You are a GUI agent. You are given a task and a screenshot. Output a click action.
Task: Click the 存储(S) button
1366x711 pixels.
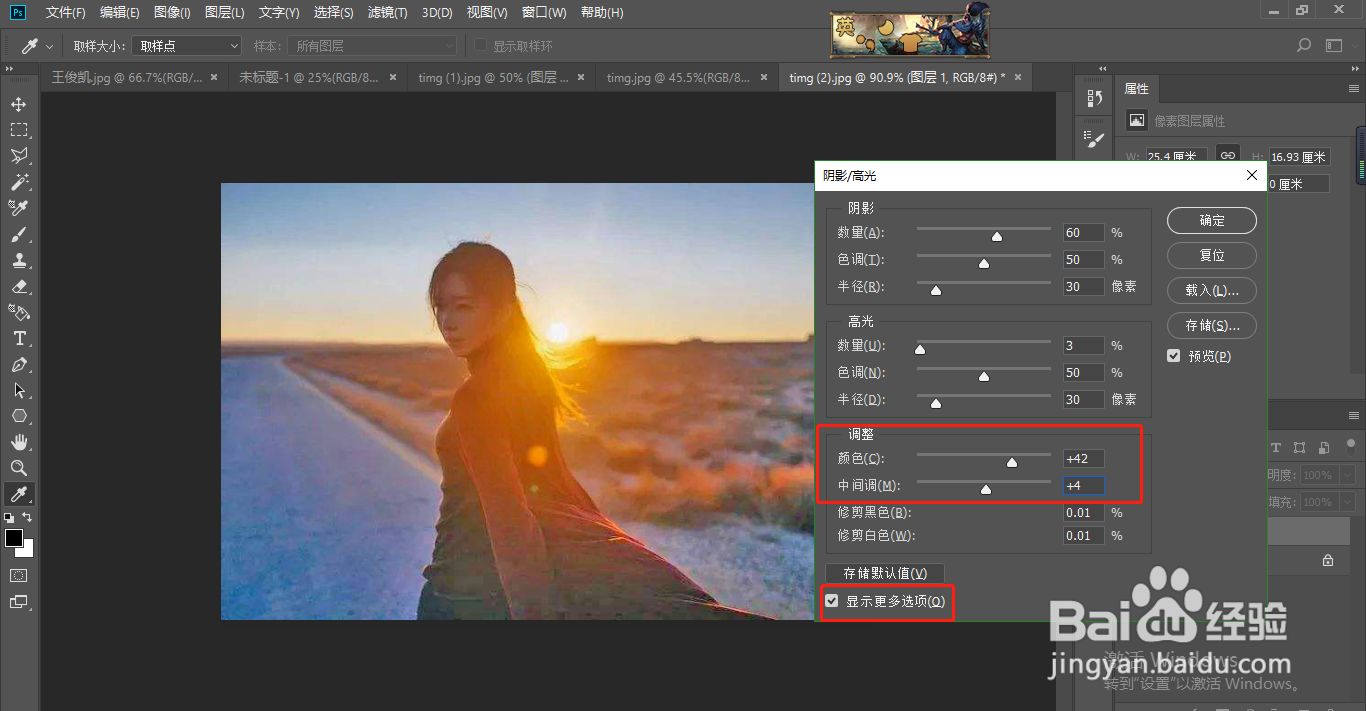(1212, 325)
